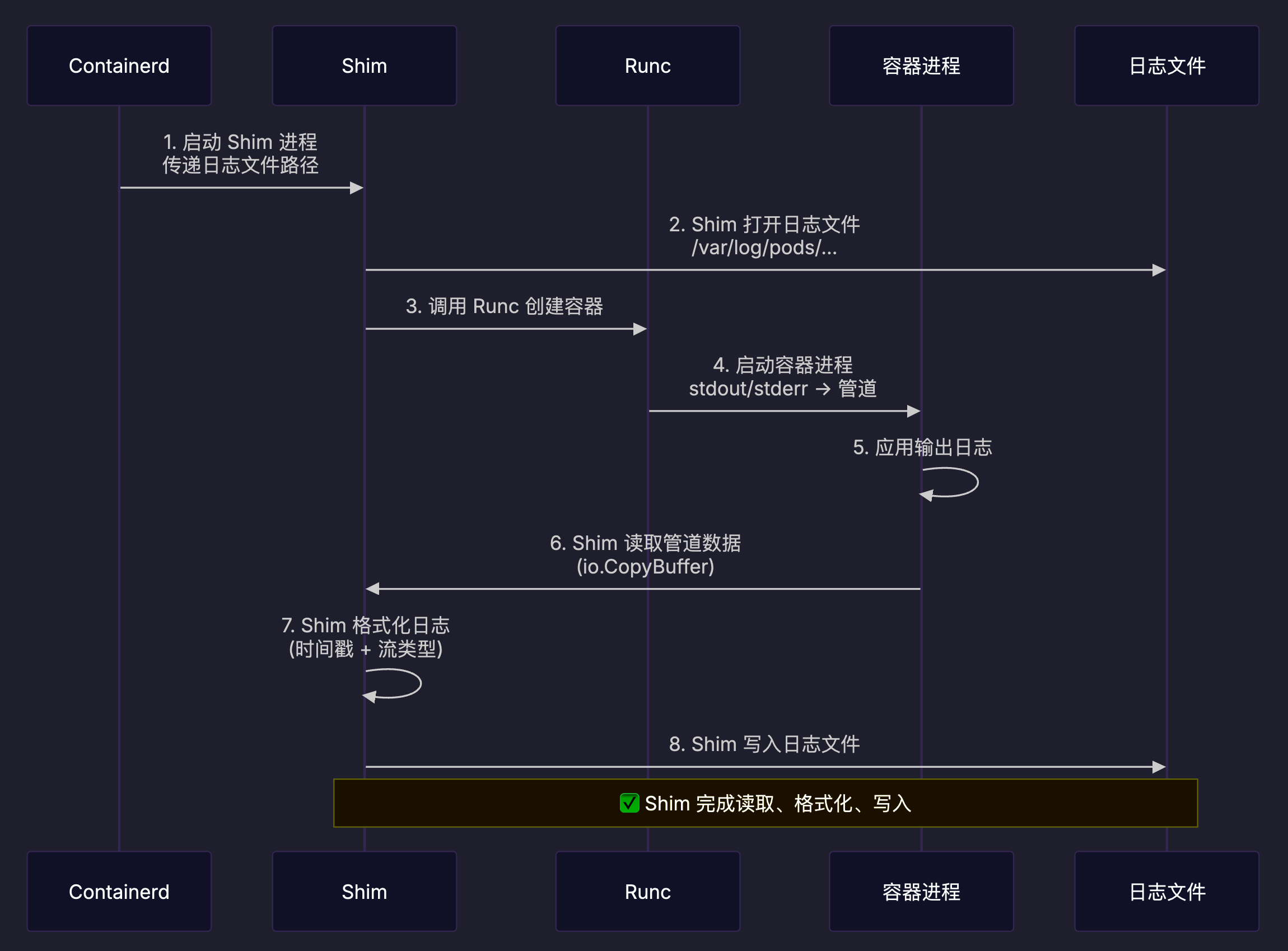Image resolution: width=1288 pixels, height=951 pixels.
Task: Click the top 日志文件 participant box
Action: tap(1166, 66)
